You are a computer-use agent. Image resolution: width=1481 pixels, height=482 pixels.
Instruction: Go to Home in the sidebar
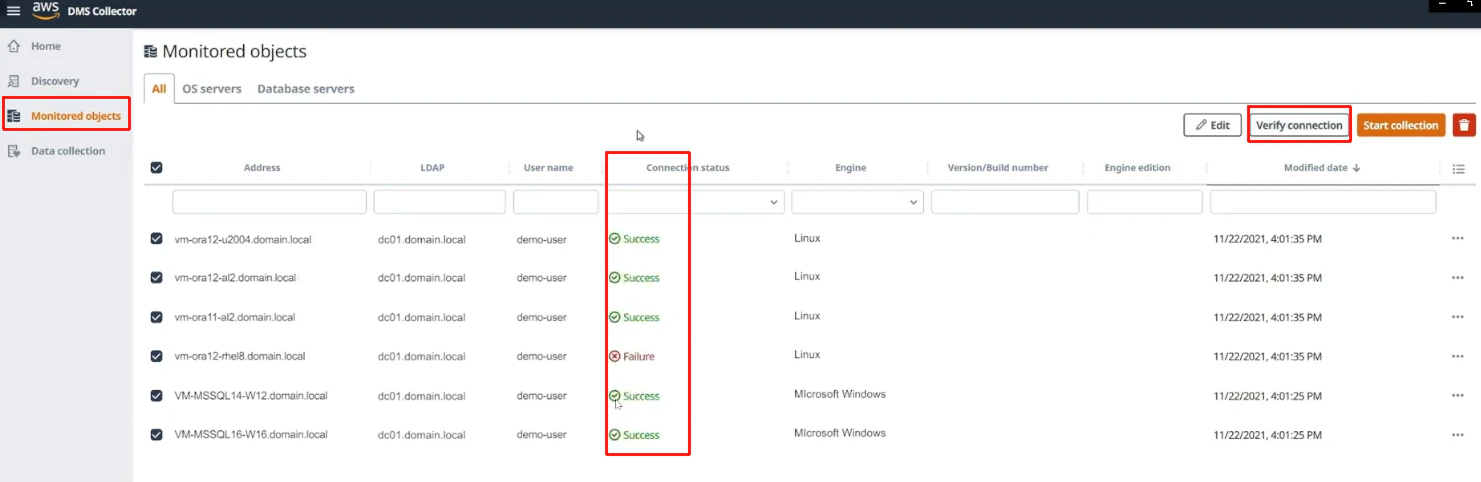[46, 46]
